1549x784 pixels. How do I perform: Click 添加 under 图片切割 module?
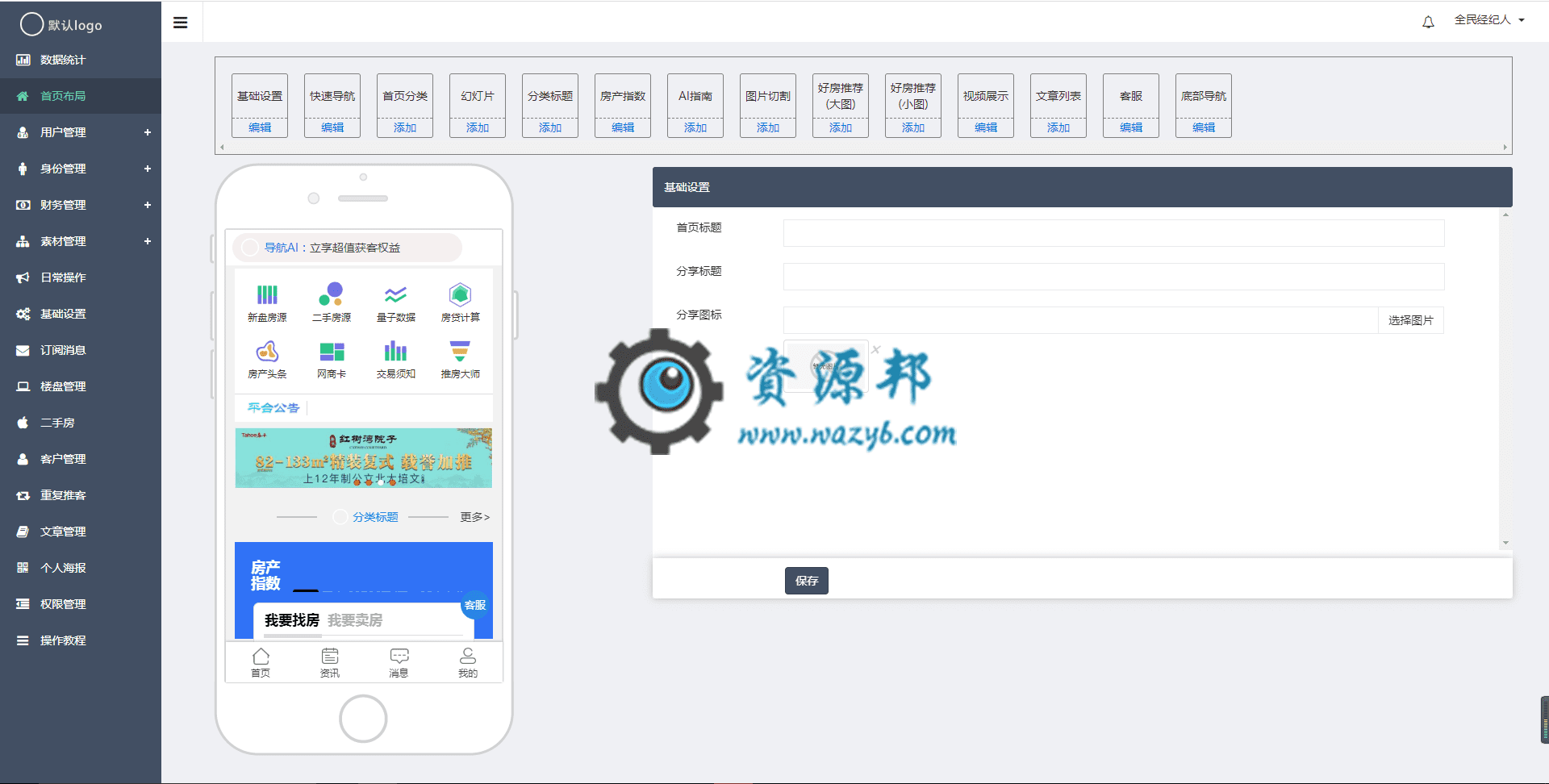(768, 127)
